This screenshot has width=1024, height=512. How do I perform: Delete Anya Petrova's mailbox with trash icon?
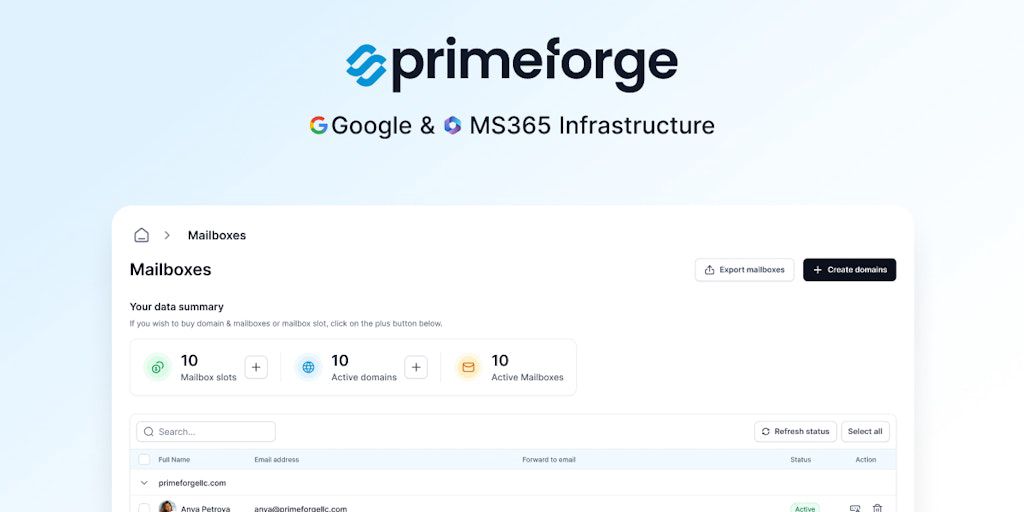click(x=877, y=508)
